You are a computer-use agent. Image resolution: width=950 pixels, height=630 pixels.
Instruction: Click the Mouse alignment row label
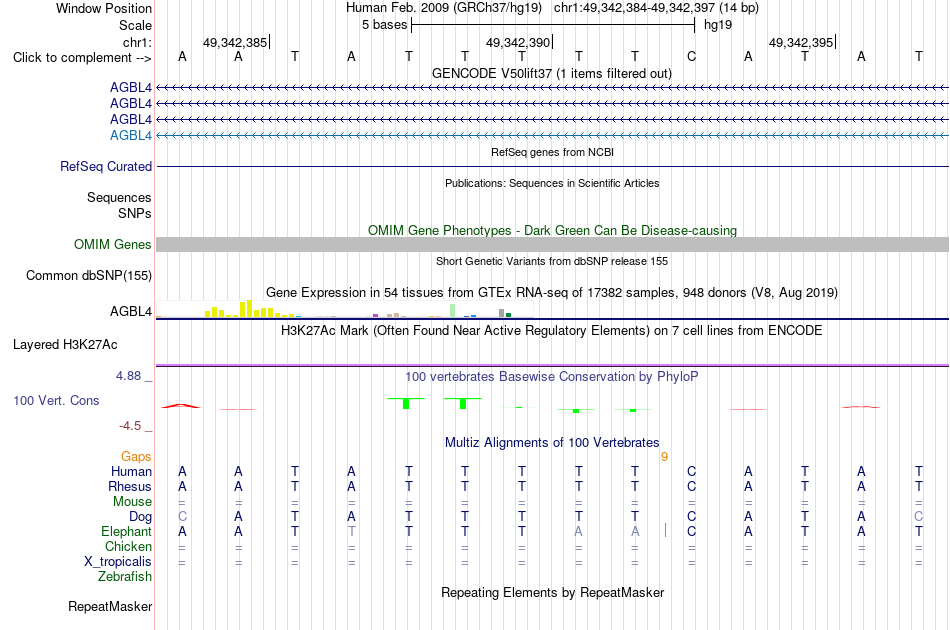pyautogui.click(x=132, y=502)
